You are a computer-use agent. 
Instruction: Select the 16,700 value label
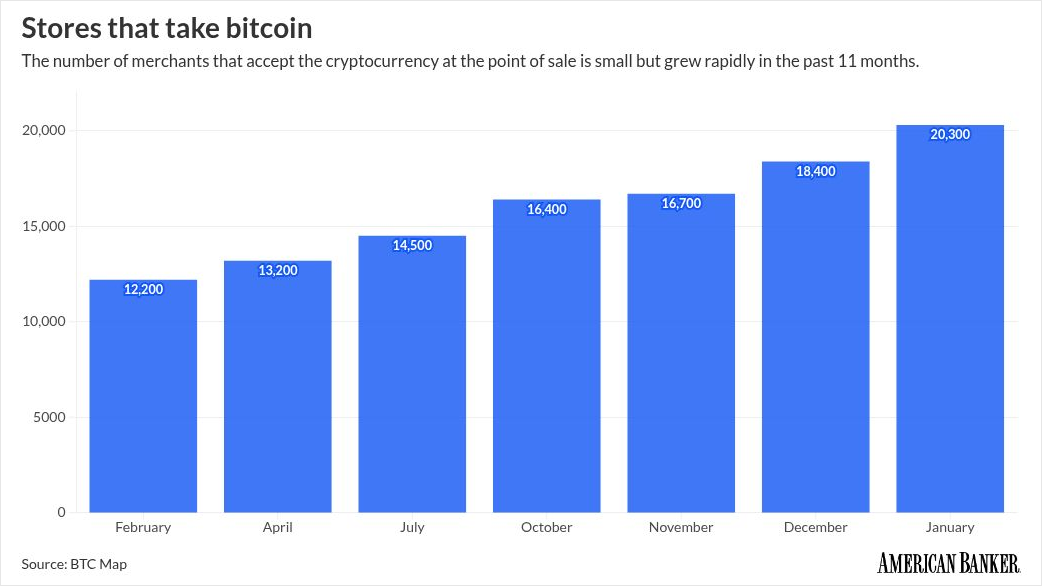[681, 204]
